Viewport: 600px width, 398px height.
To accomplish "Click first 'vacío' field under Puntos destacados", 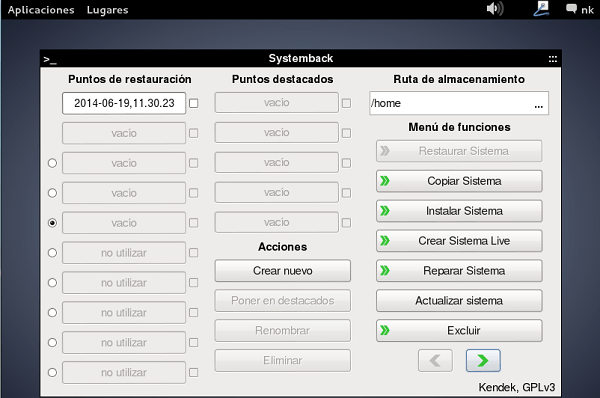I will (x=277, y=102).
